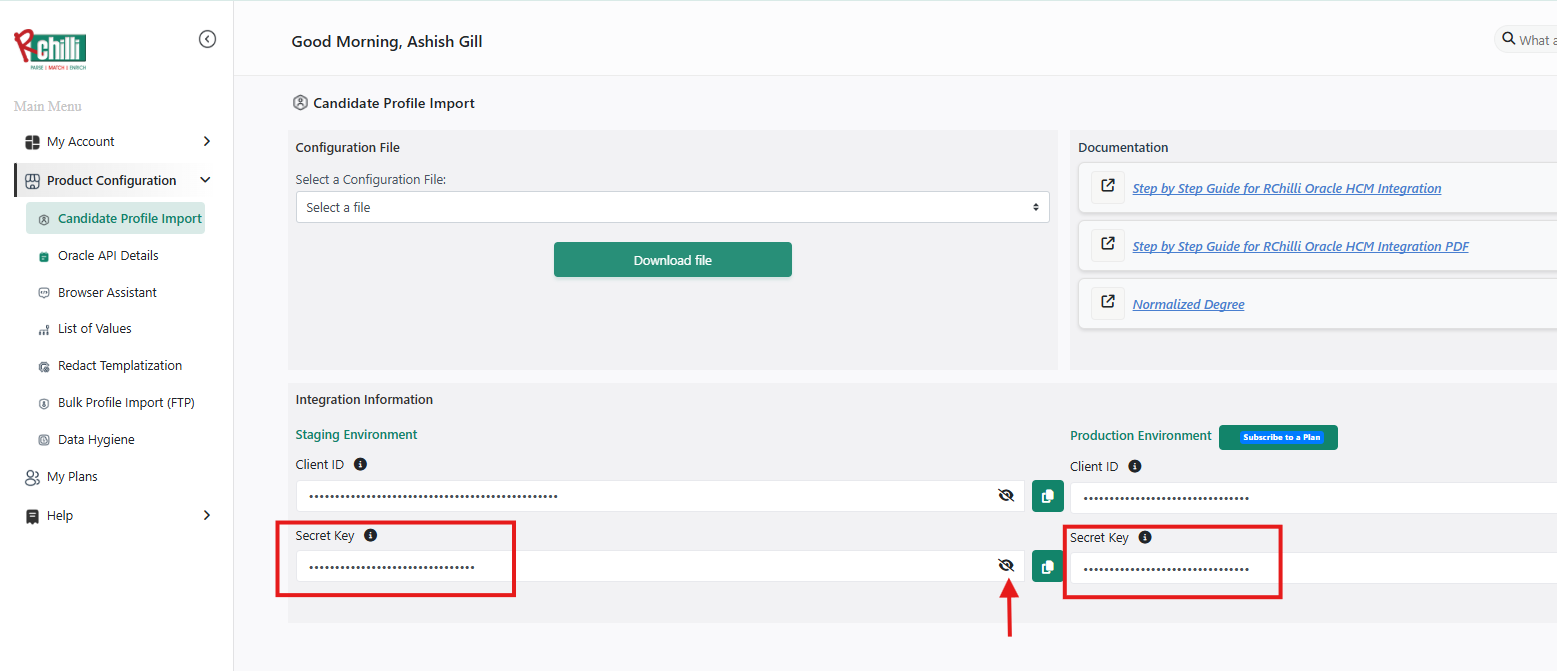
Task: Click Subscribe to a Plan button
Action: pos(1278,437)
